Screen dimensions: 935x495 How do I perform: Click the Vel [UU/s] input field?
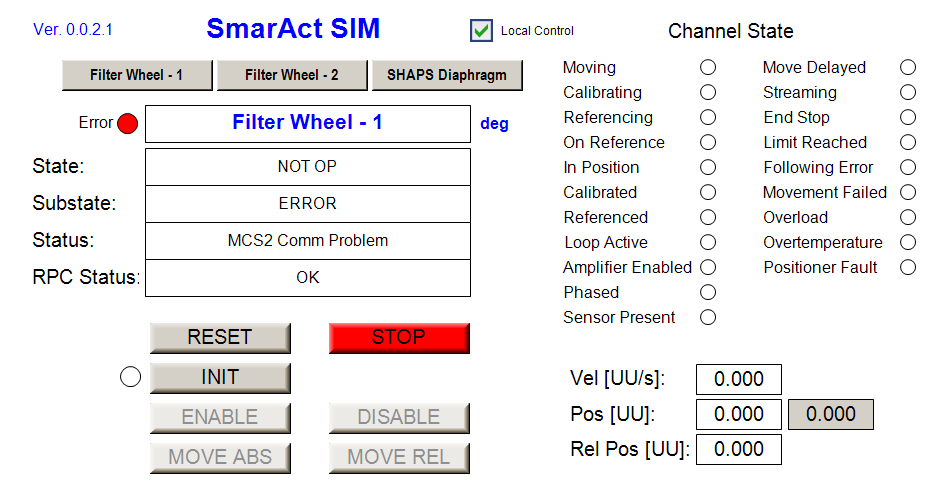pos(739,380)
